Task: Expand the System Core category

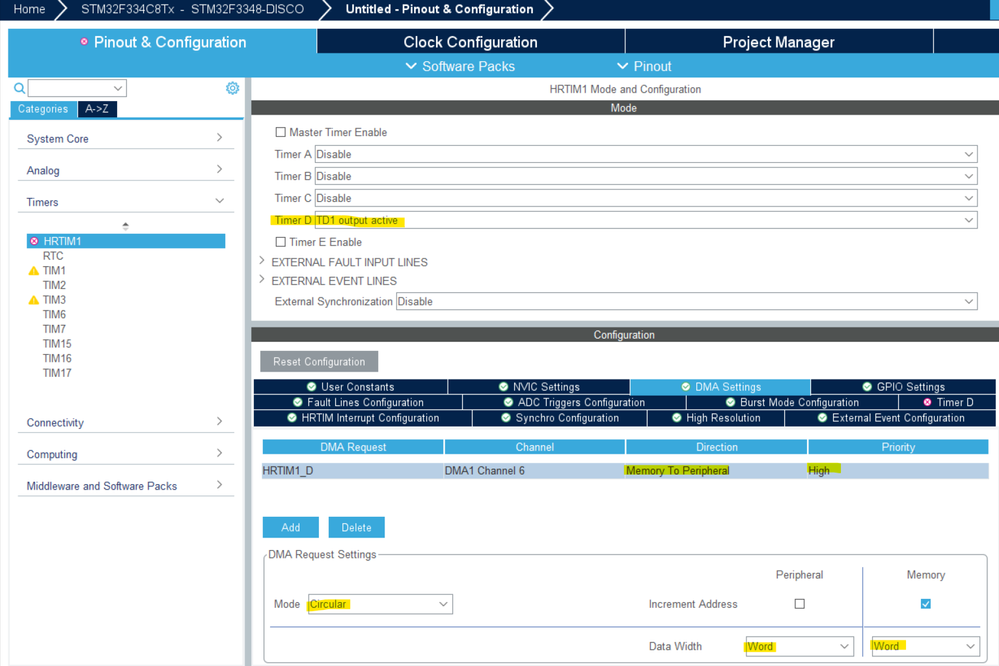Action: pyautogui.click(x=126, y=138)
